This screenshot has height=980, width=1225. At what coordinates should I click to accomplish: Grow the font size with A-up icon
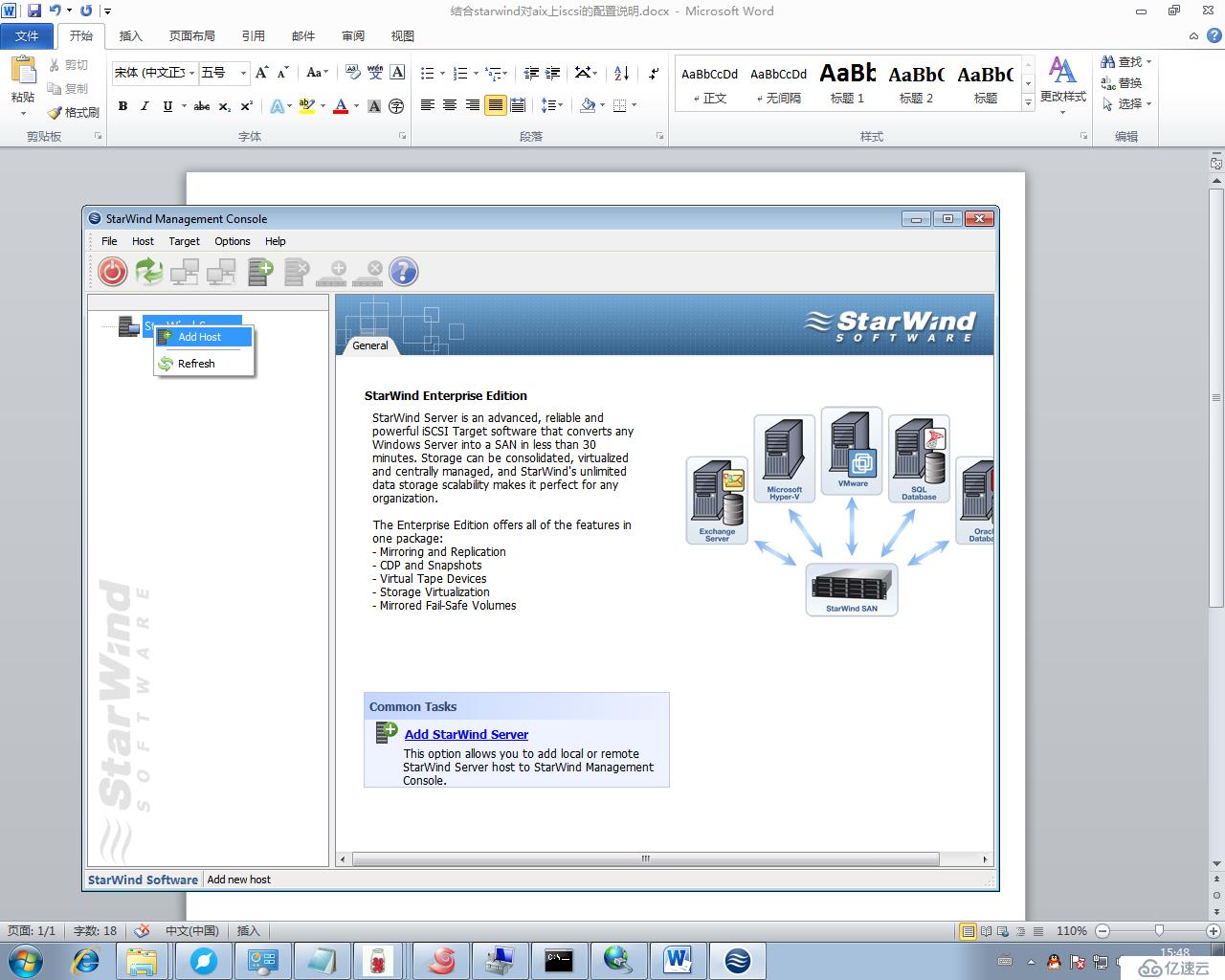[261, 73]
